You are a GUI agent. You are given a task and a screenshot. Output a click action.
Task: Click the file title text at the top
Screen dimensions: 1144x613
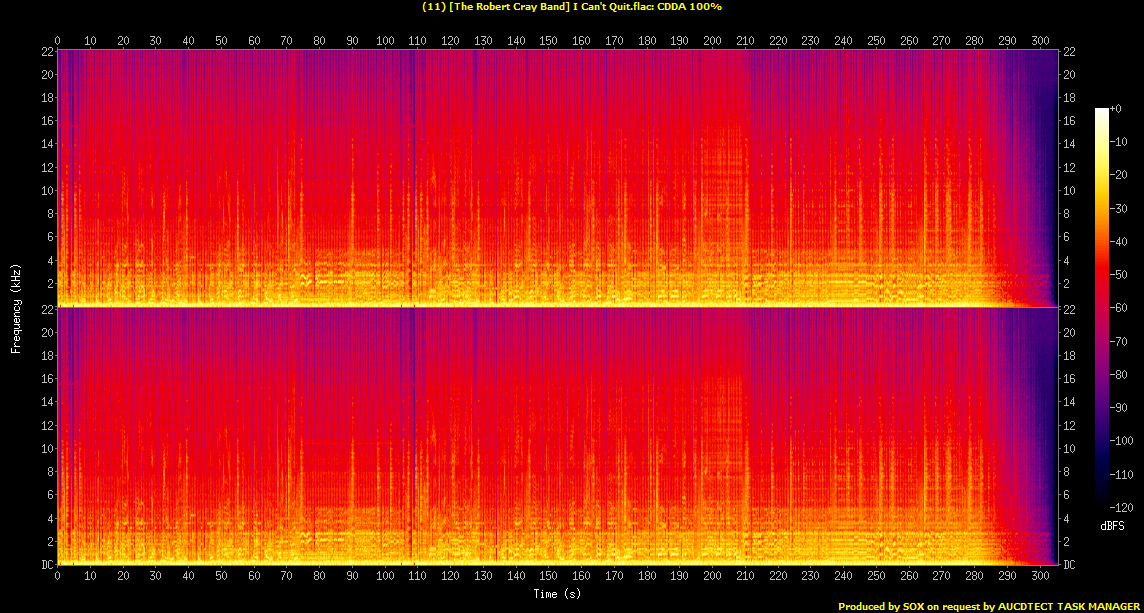572,6
